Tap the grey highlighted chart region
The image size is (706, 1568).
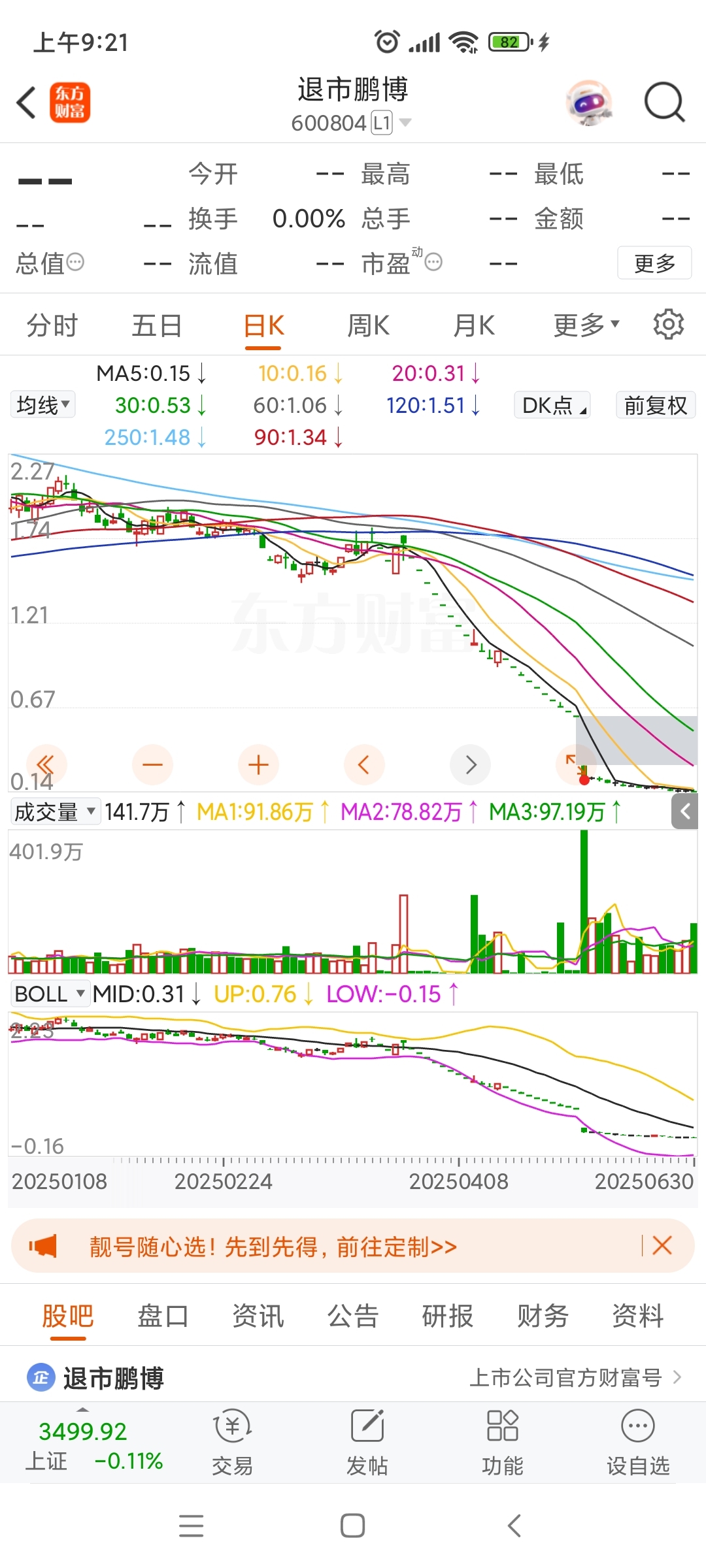tap(636, 740)
